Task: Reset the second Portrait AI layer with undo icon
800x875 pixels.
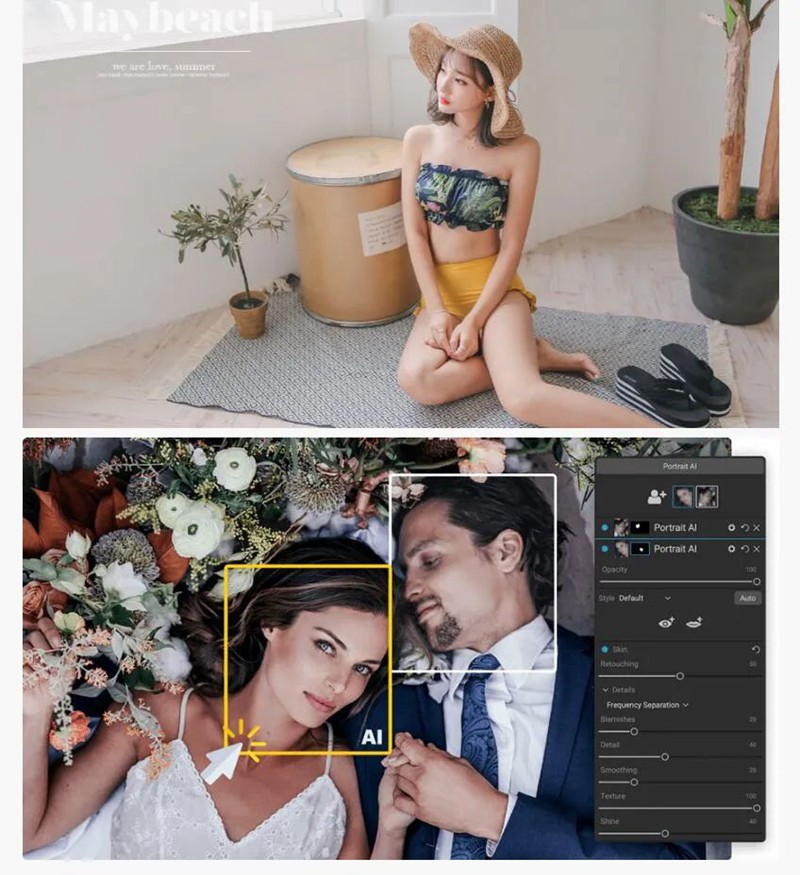Action: click(746, 549)
